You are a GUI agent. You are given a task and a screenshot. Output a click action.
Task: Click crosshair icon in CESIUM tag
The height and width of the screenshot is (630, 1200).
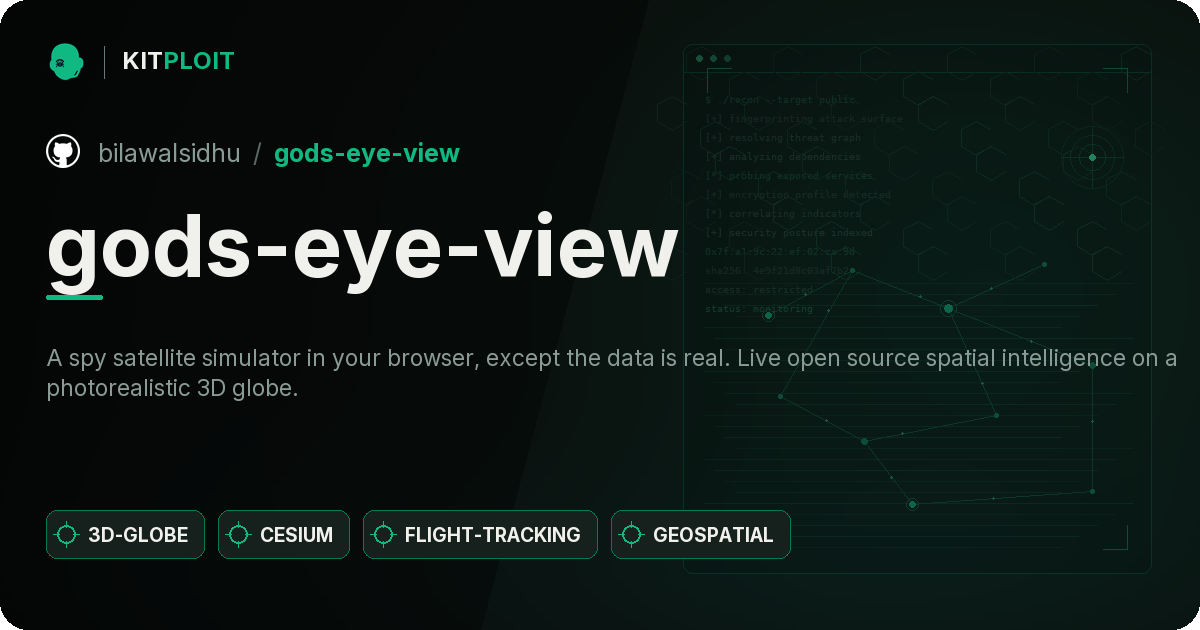(239, 535)
